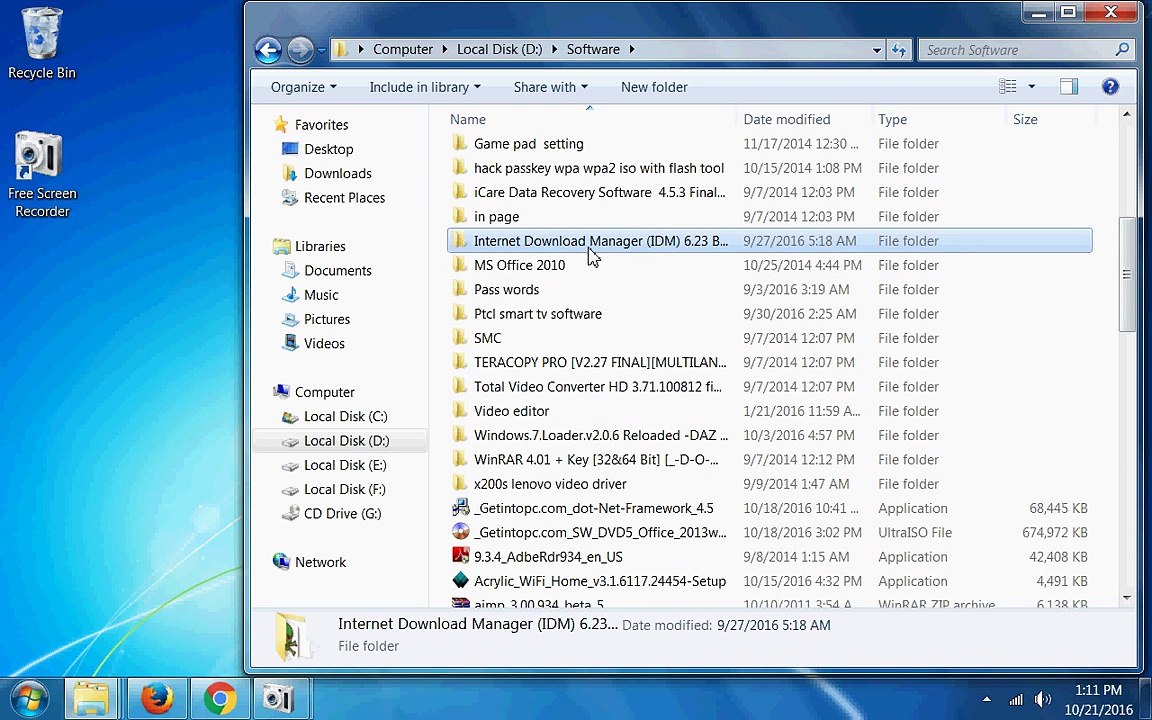
Task: Select the hack passkey wpa wpa2 folder
Action: pyautogui.click(x=599, y=168)
